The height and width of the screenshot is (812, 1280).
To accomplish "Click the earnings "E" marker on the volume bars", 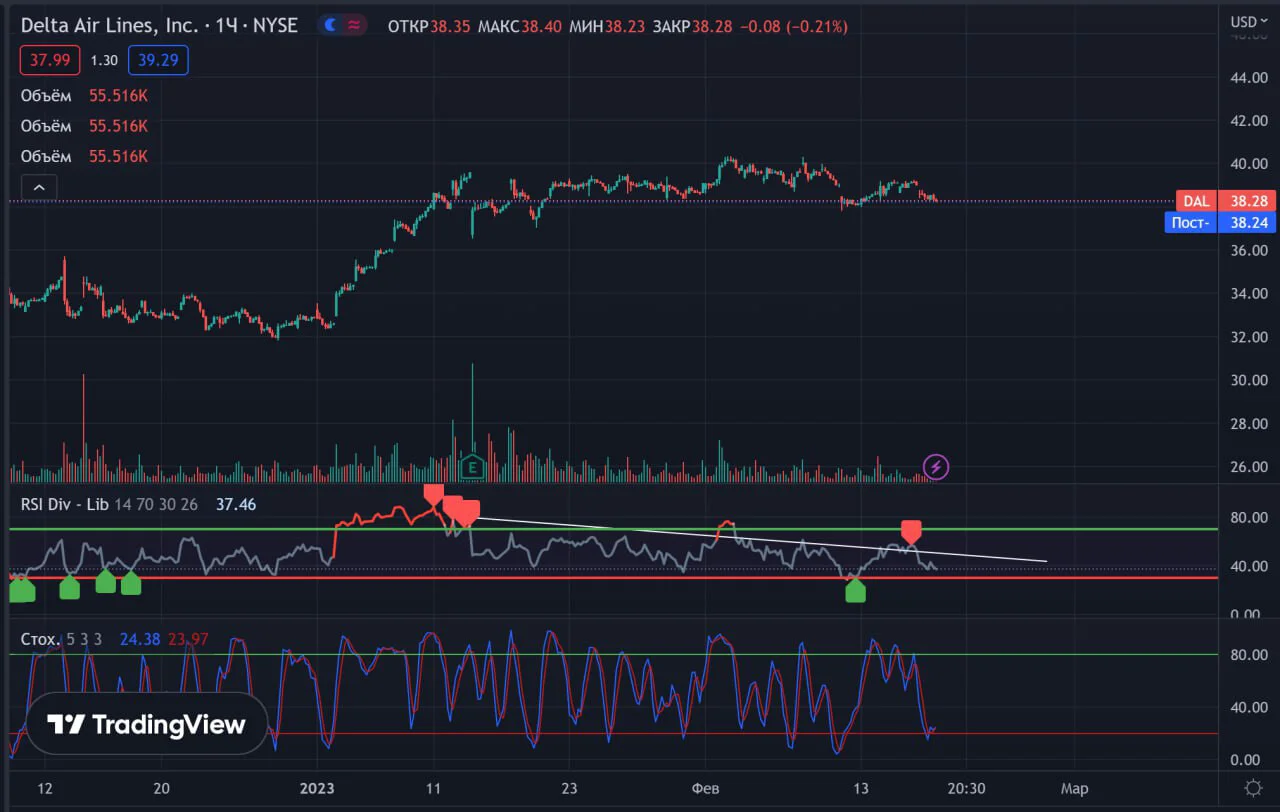I will tap(472, 466).
